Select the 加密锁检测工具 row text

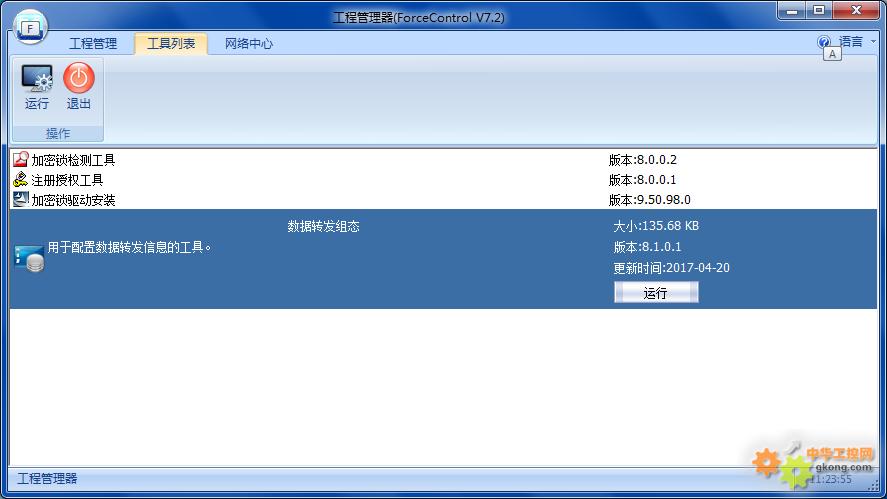(x=73, y=160)
